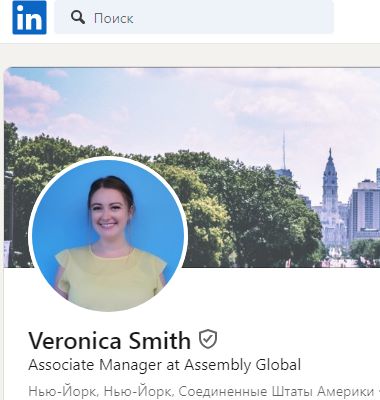The height and width of the screenshot is (400, 380).
Task: Click the Associate Manager headline text
Action: (x=164, y=365)
